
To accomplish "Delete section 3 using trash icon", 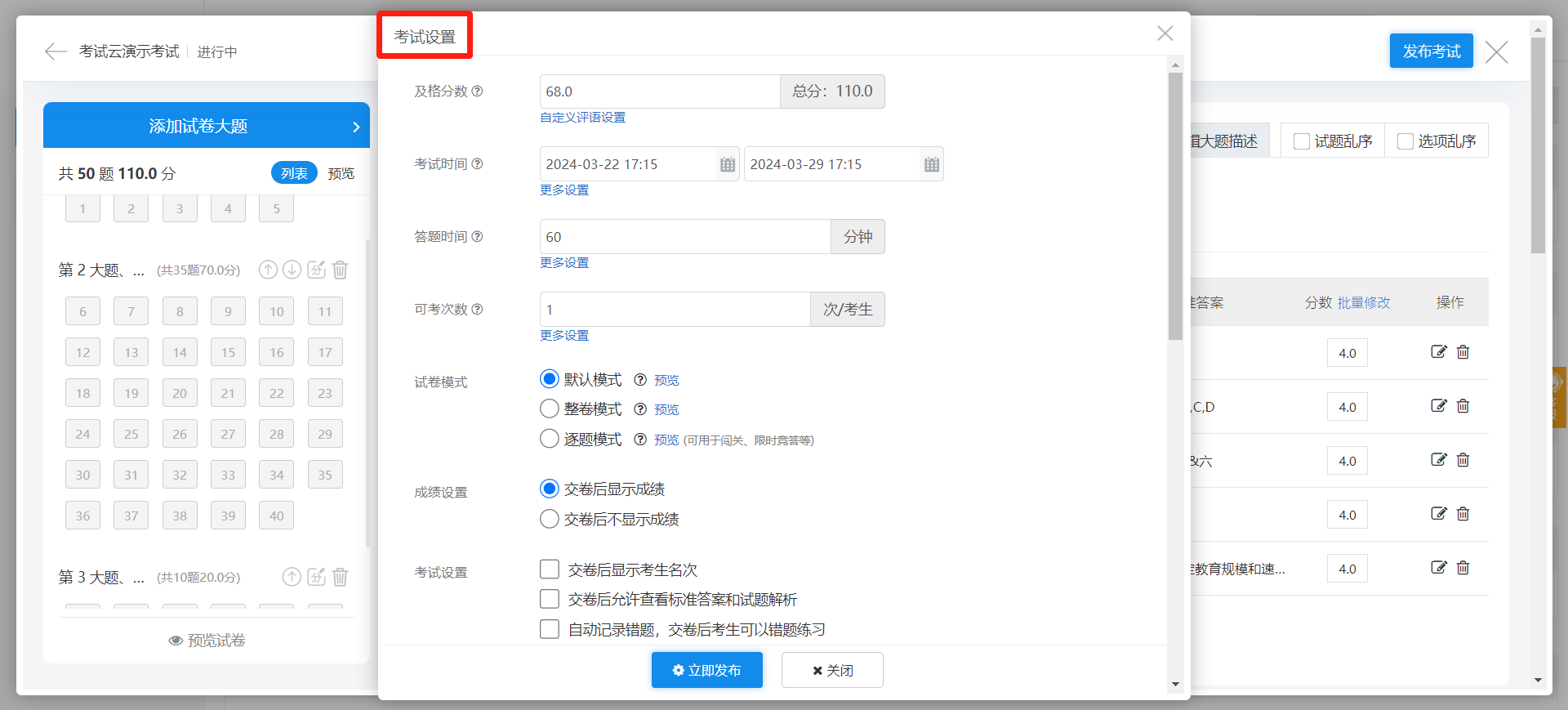I will (341, 577).
